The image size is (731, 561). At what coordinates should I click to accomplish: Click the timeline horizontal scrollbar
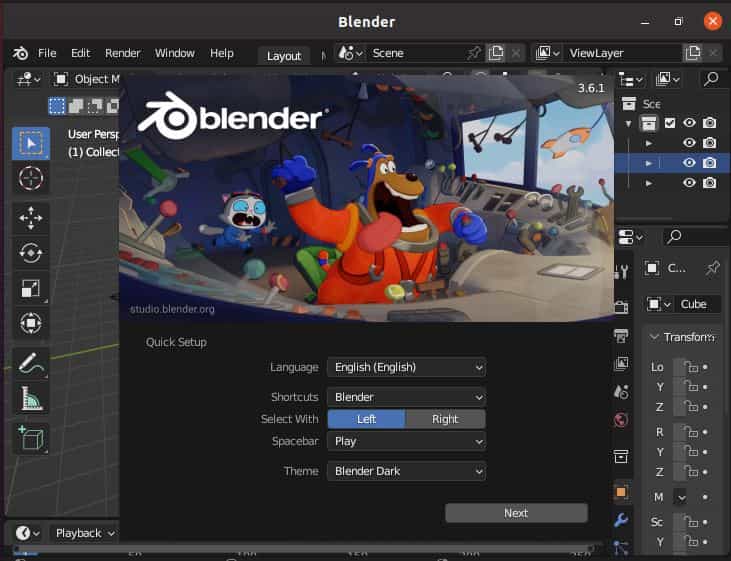coord(303,549)
